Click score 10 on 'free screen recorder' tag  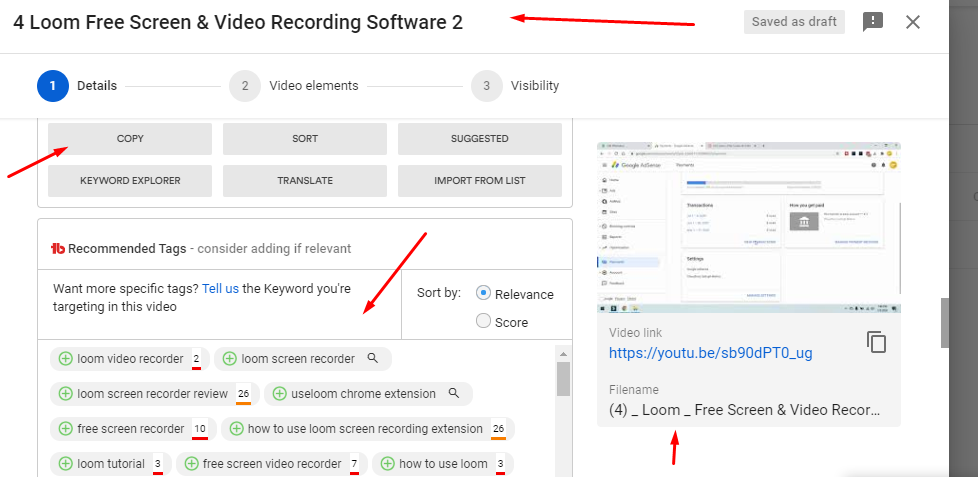click(200, 429)
